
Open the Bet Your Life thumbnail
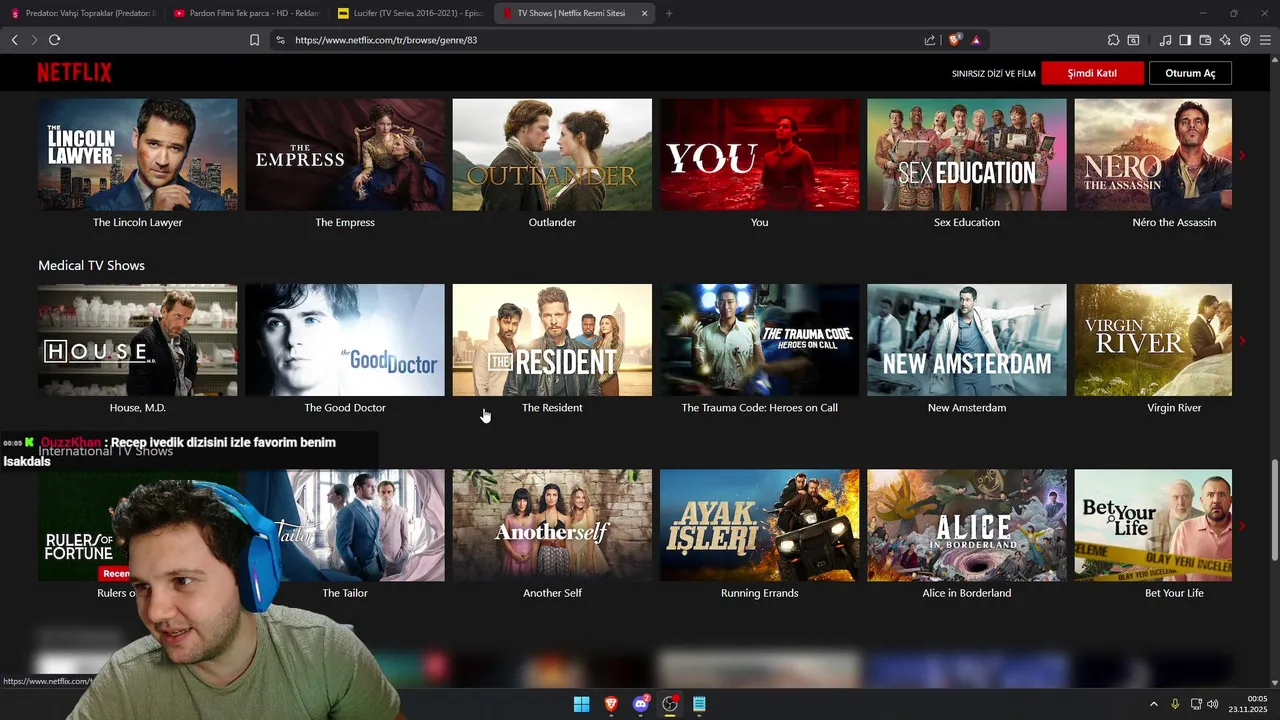tap(1153, 525)
